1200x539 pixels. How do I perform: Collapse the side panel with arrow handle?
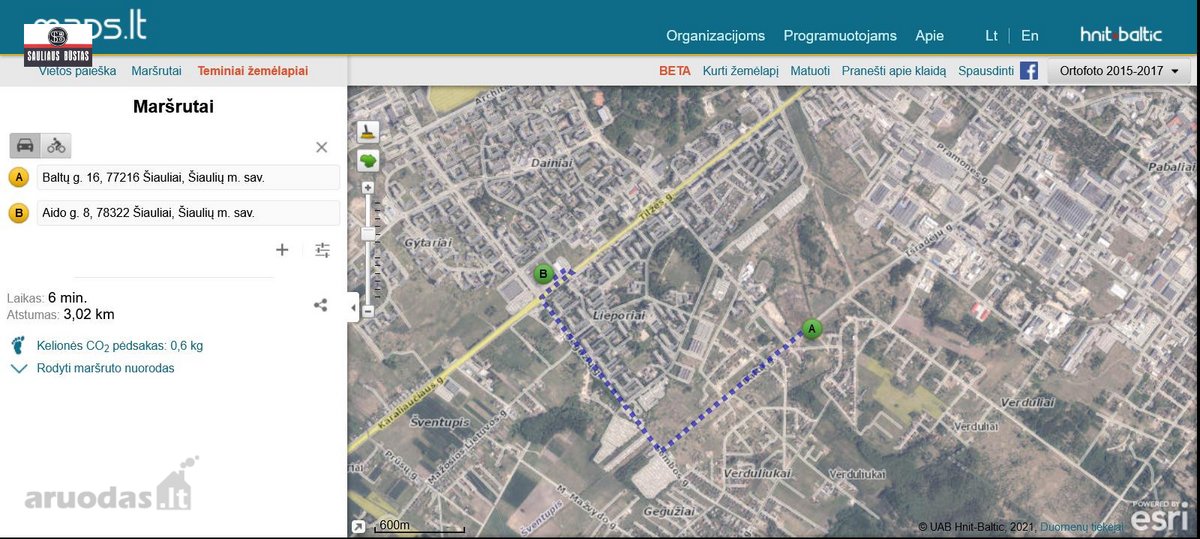coord(353,307)
